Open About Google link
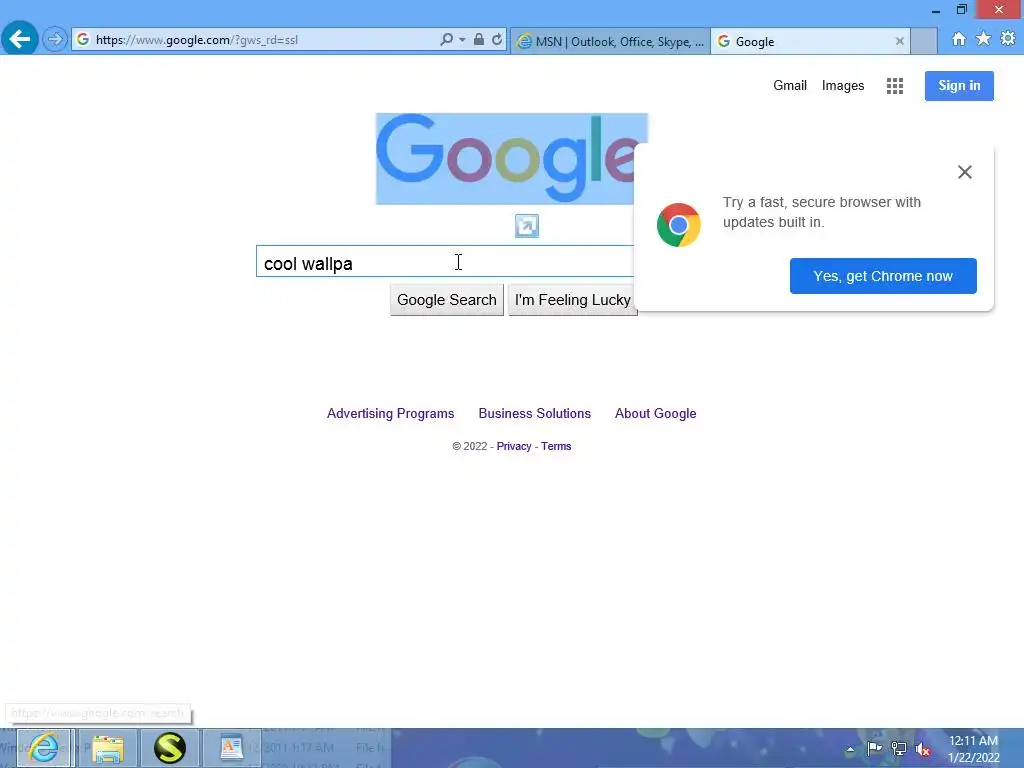The width and height of the screenshot is (1024, 768). pos(655,413)
